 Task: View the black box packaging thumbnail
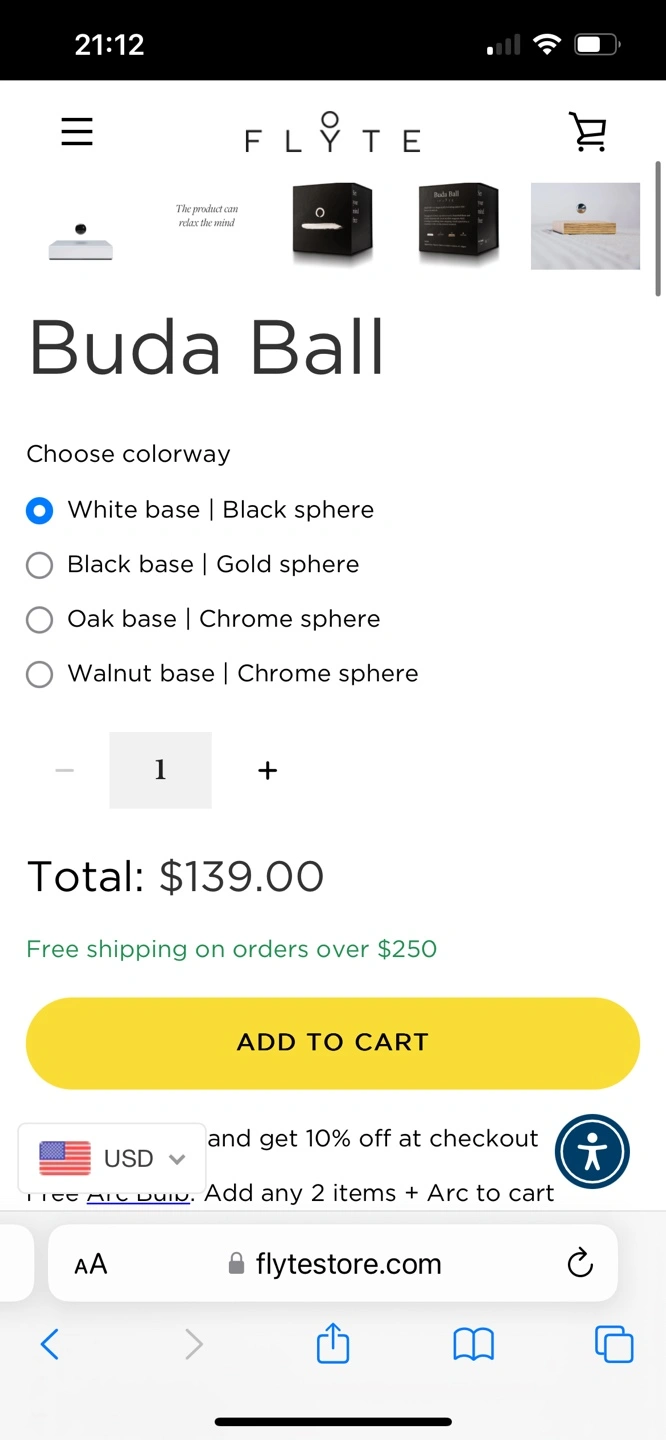click(332, 225)
